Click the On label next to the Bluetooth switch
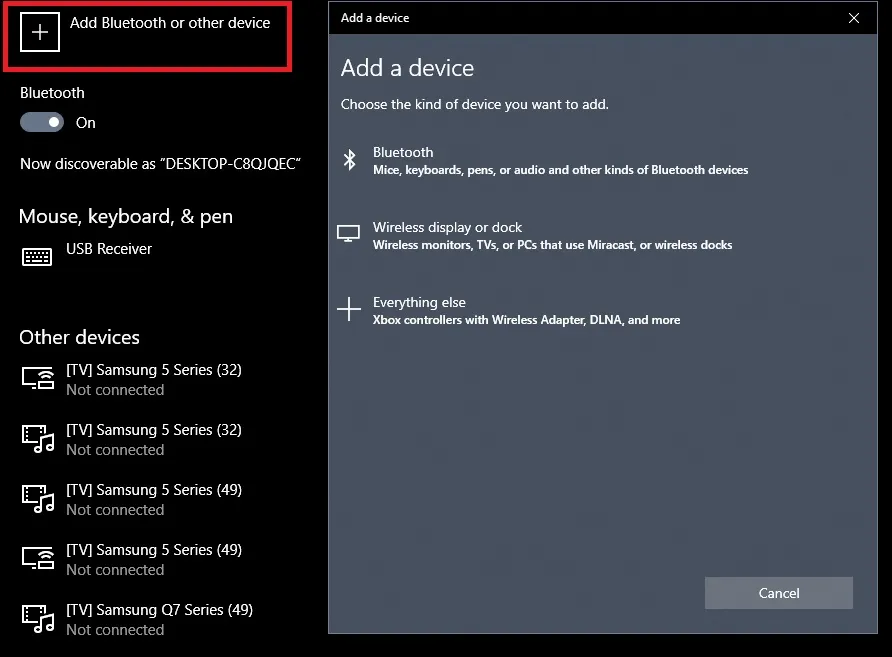892x657 pixels. [x=86, y=123]
